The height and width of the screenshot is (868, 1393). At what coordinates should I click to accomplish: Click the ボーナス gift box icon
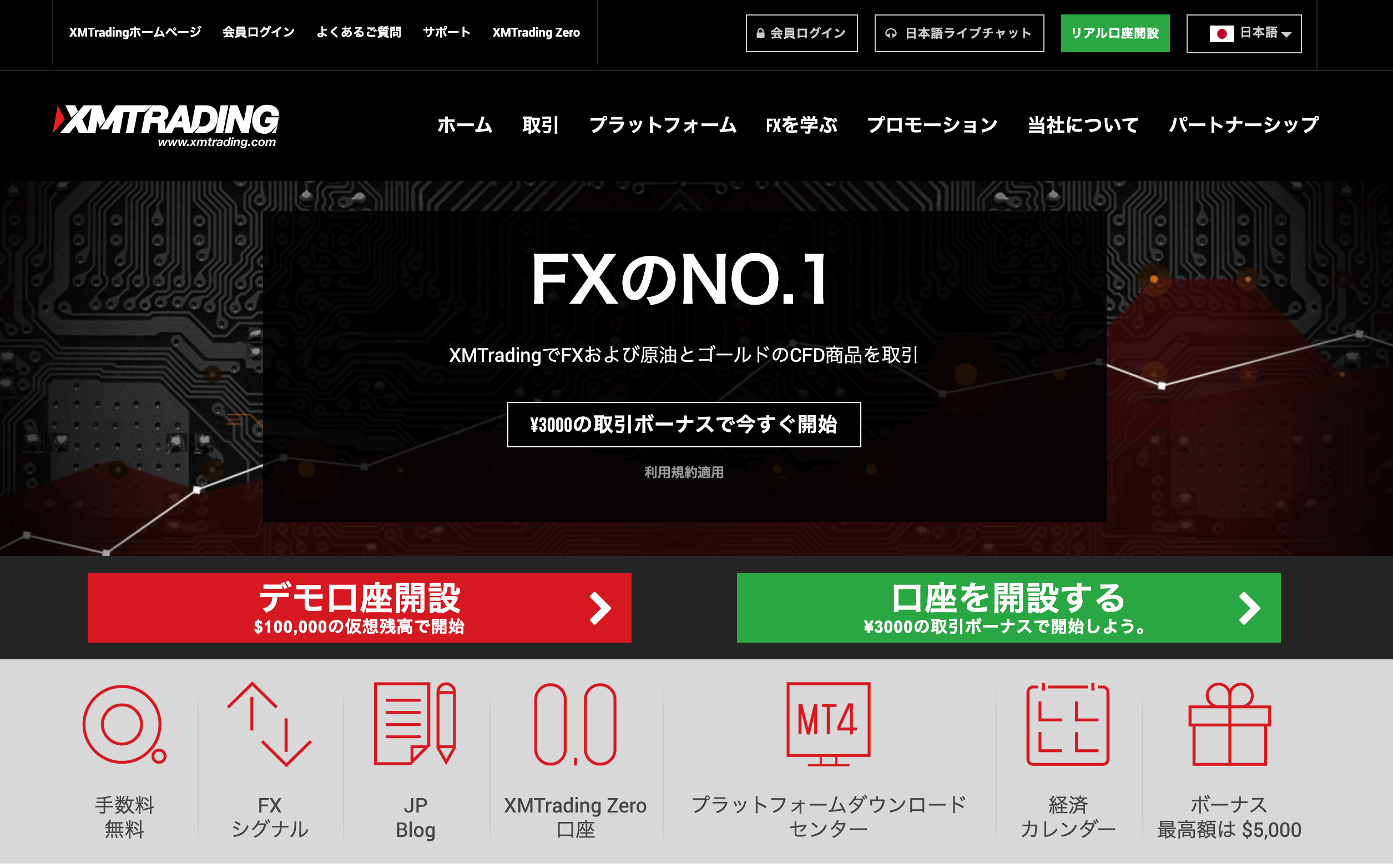(x=1229, y=724)
